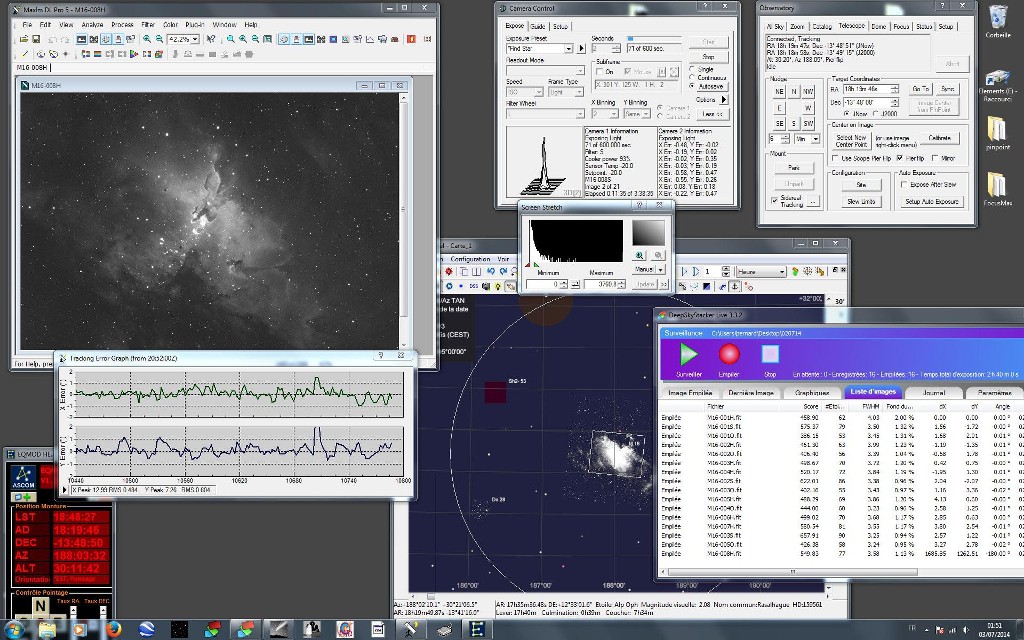Screen dimensions: 1024x640
Task: Click the zoom-in magnifier in Screen Stretch
Action: [x=640, y=256]
